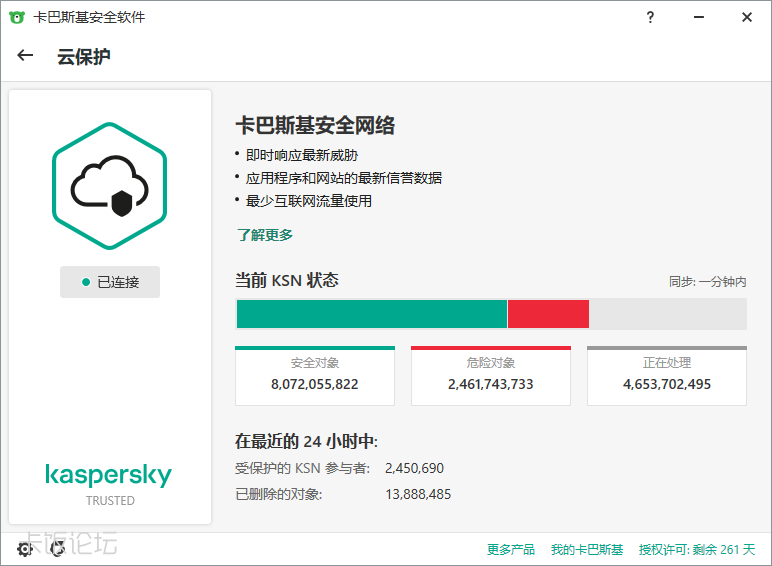Click the 授权许可 remaining 261 days link

pyautogui.click(x=697, y=549)
